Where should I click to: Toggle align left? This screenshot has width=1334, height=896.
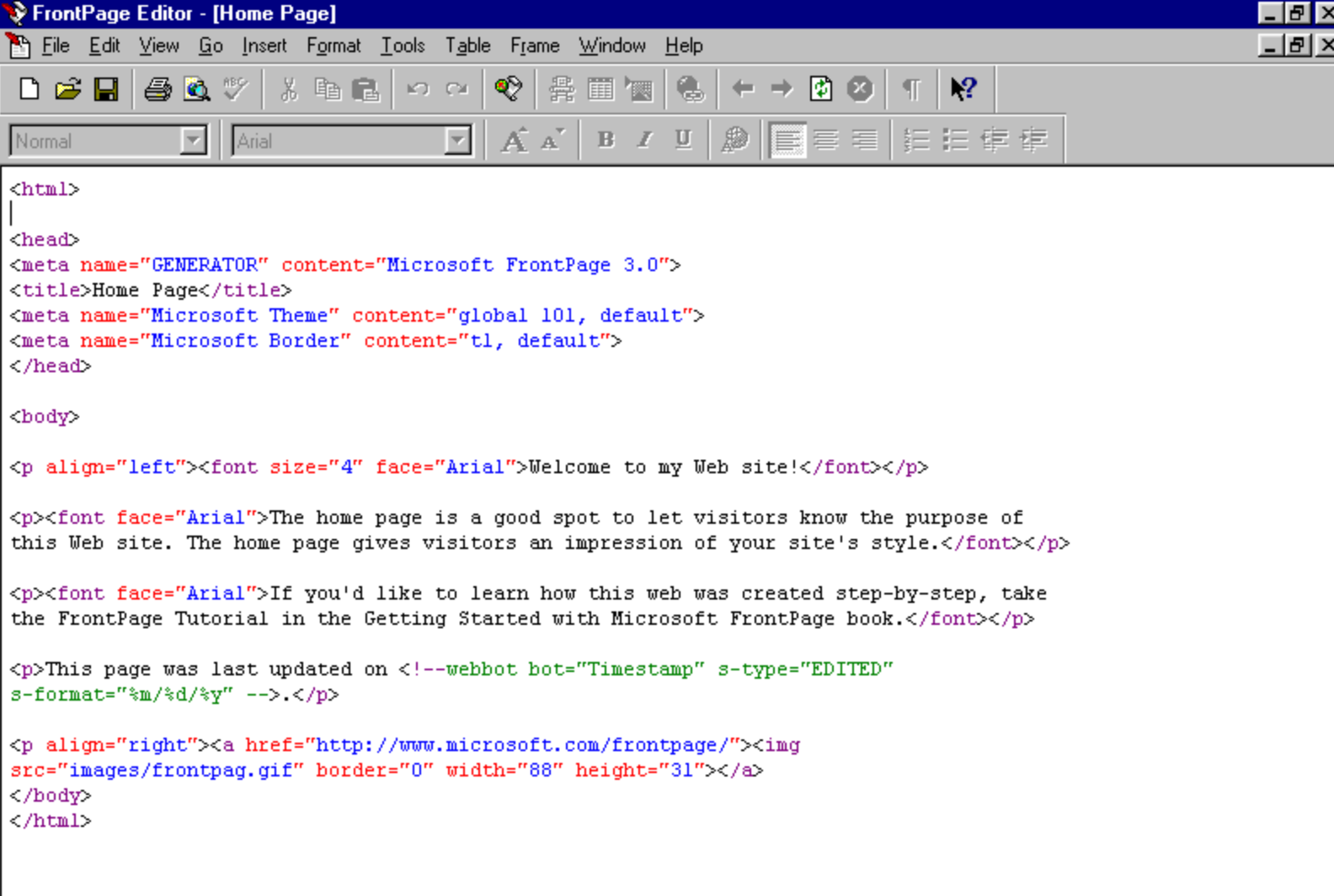tap(787, 140)
